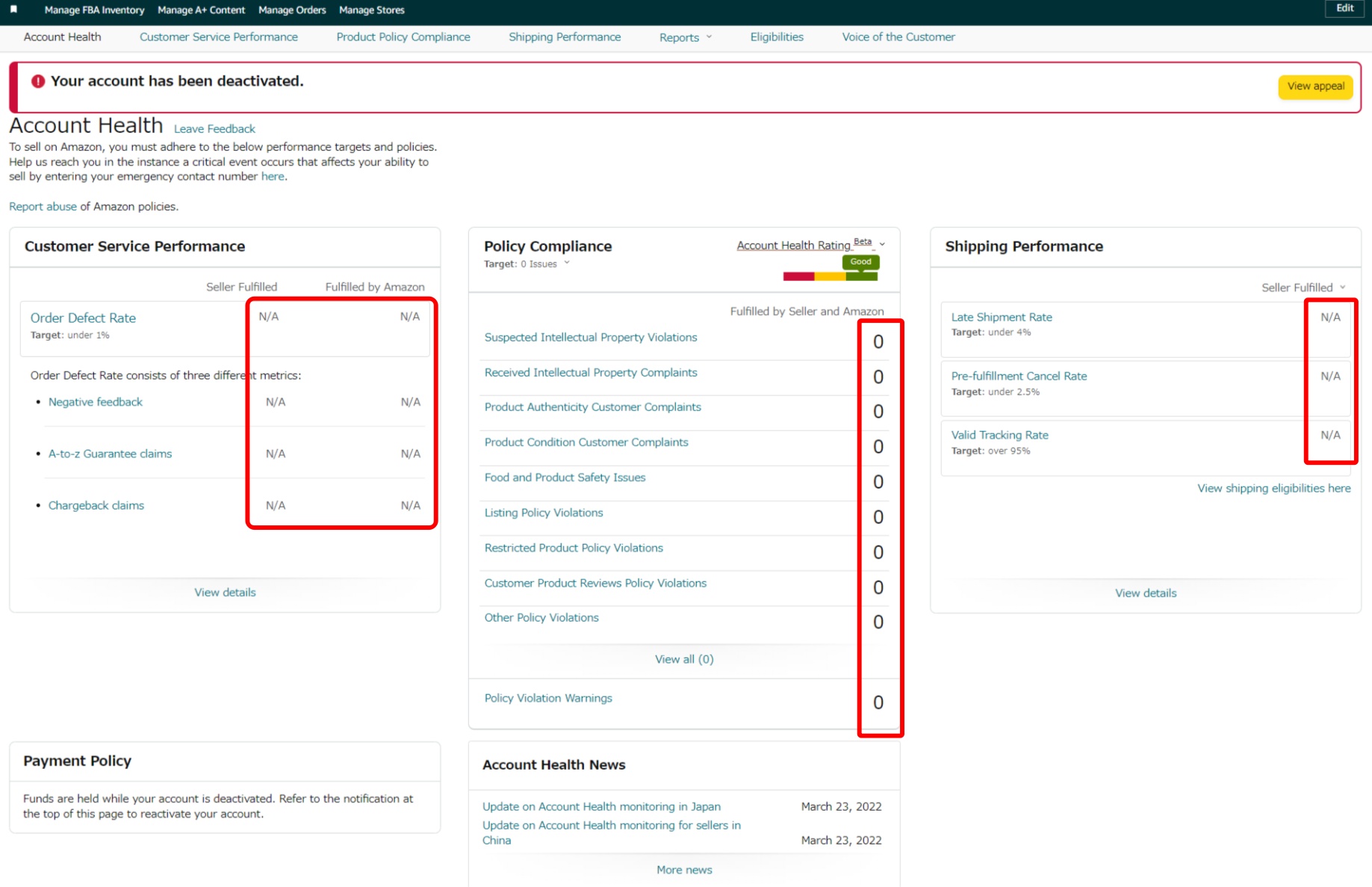Image resolution: width=1372 pixels, height=887 pixels.
Task: Open the Eligibilities tab
Action: coord(777,37)
